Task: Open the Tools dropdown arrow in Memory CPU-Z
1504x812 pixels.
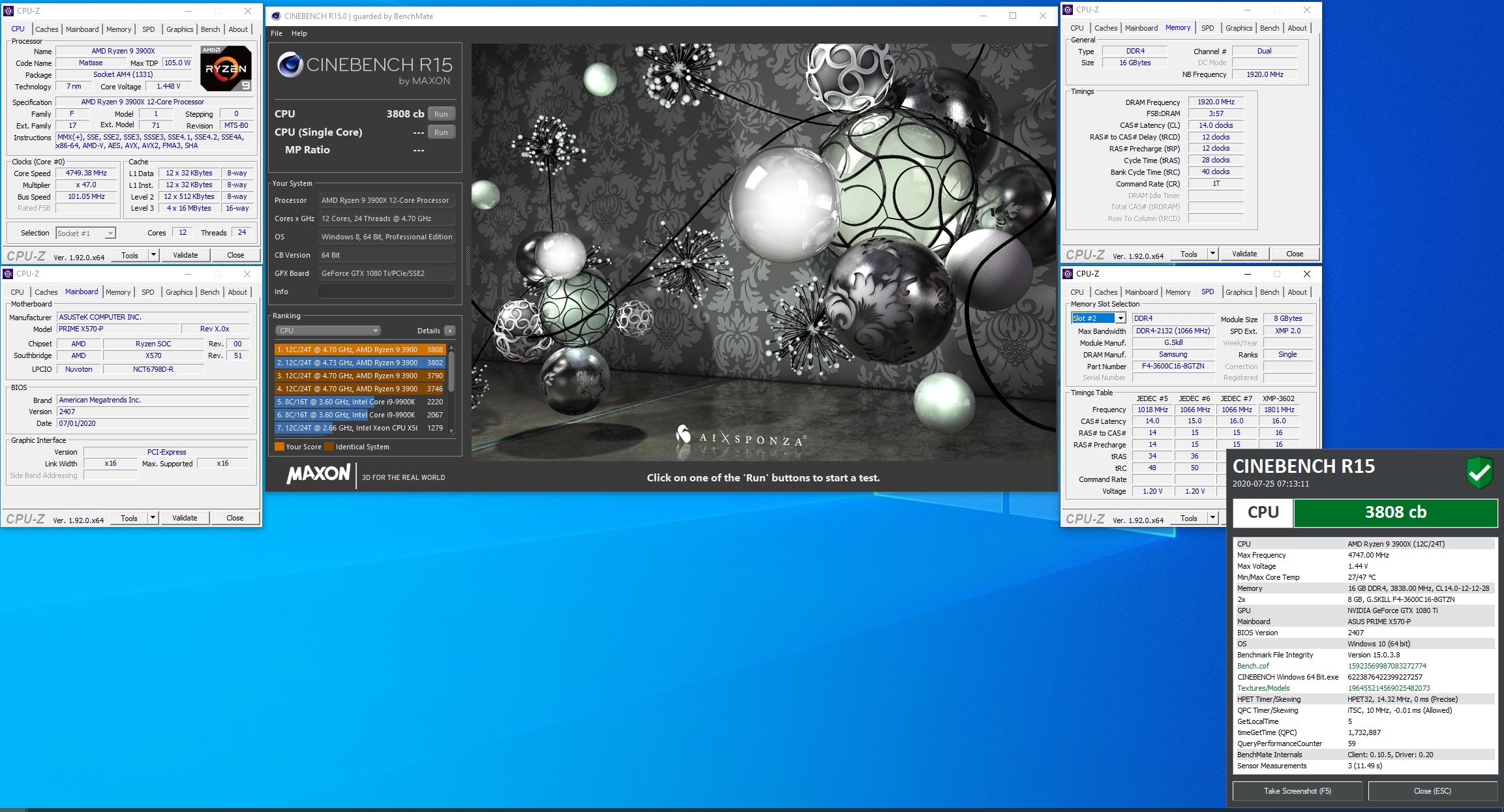Action: coord(1213,254)
